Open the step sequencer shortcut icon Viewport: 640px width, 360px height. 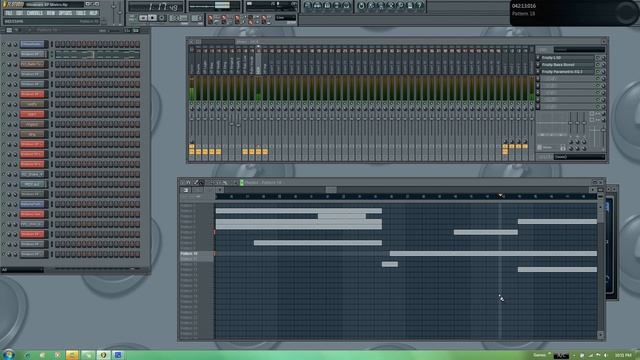tap(317, 5)
